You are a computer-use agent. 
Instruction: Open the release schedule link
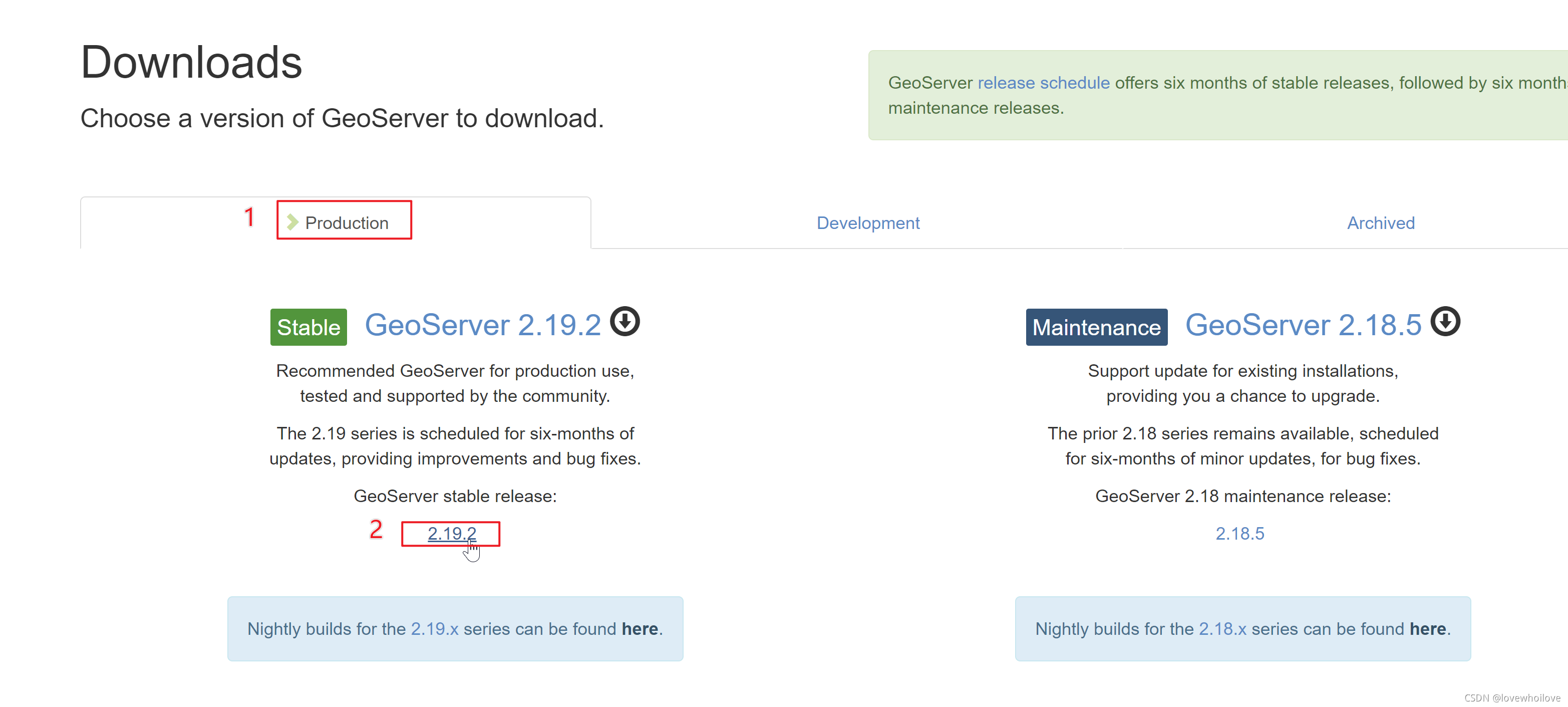point(1043,83)
